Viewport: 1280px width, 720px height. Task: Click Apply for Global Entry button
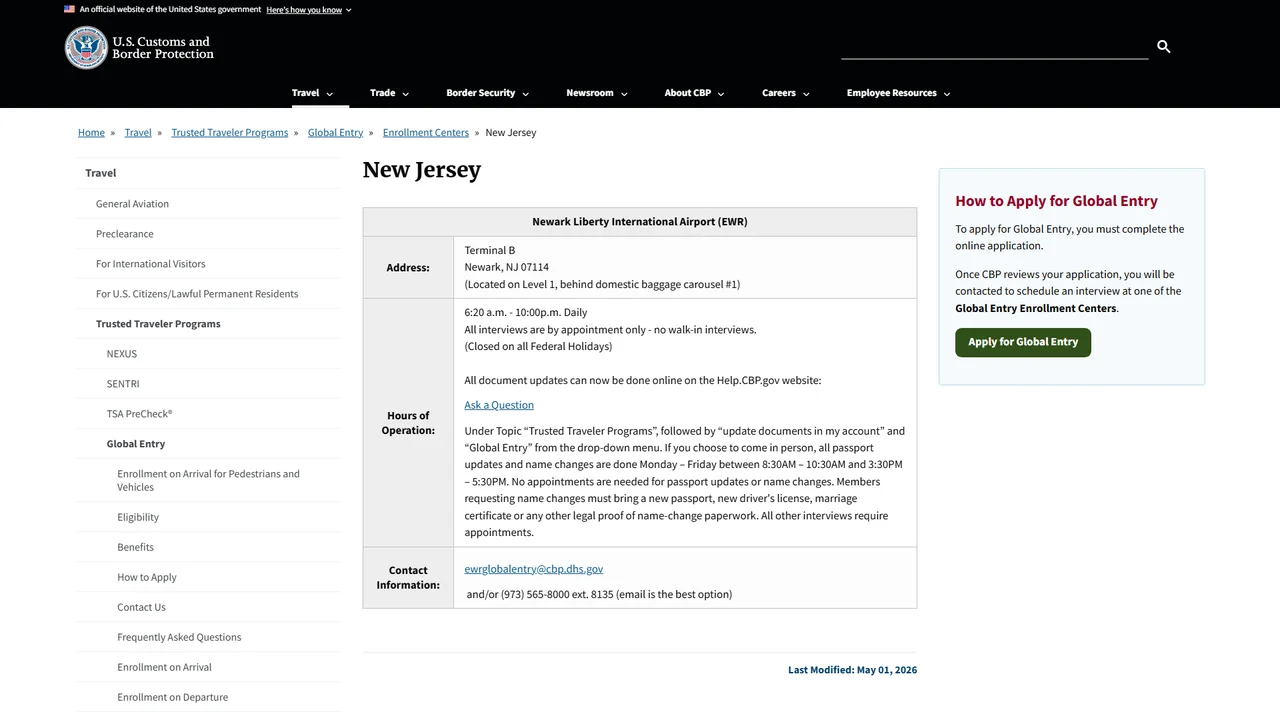coord(1023,342)
